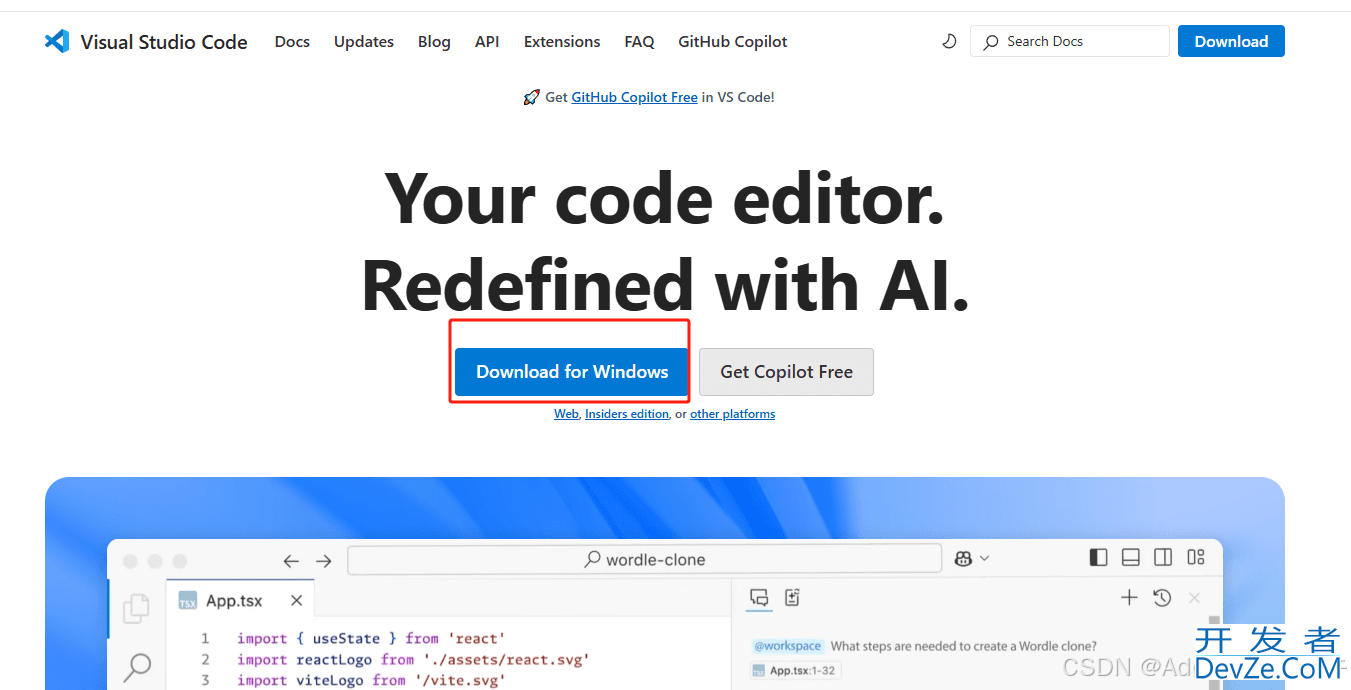Open the GitHub Copilot menu item
Viewport: 1351px width, 690px height.
pos(733,41)
